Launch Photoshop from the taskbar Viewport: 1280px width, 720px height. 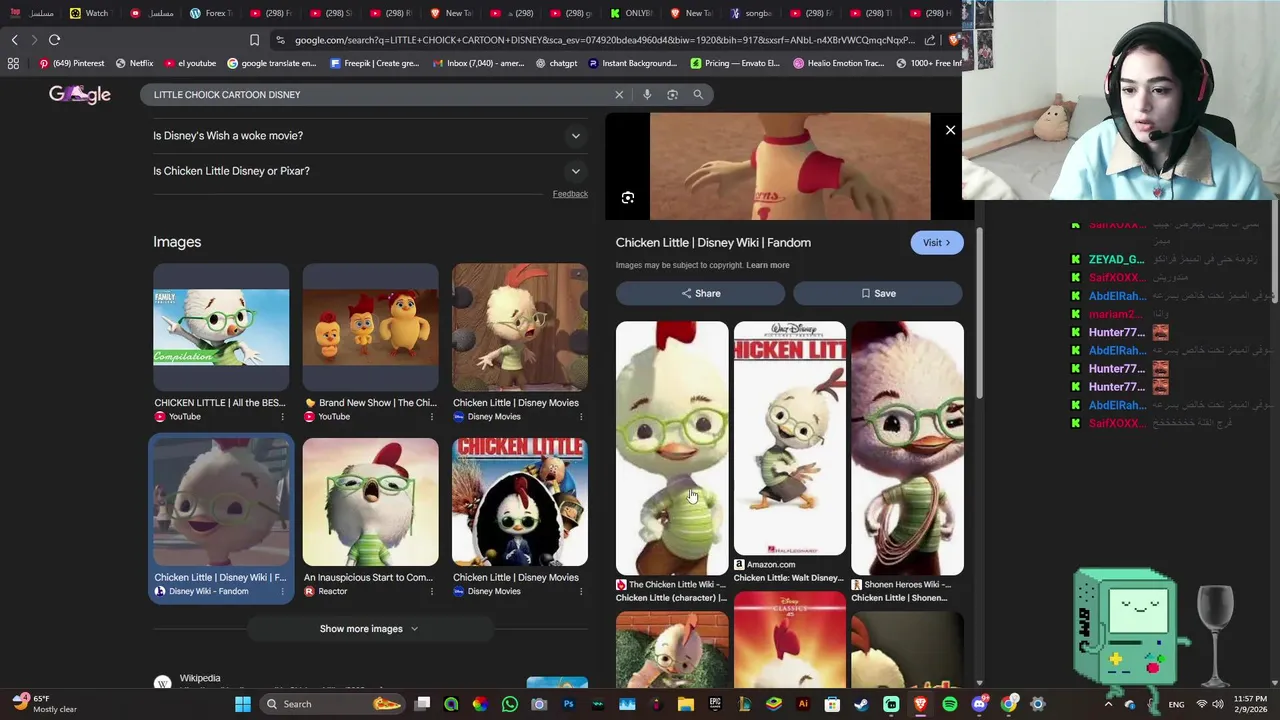point(568,704)
